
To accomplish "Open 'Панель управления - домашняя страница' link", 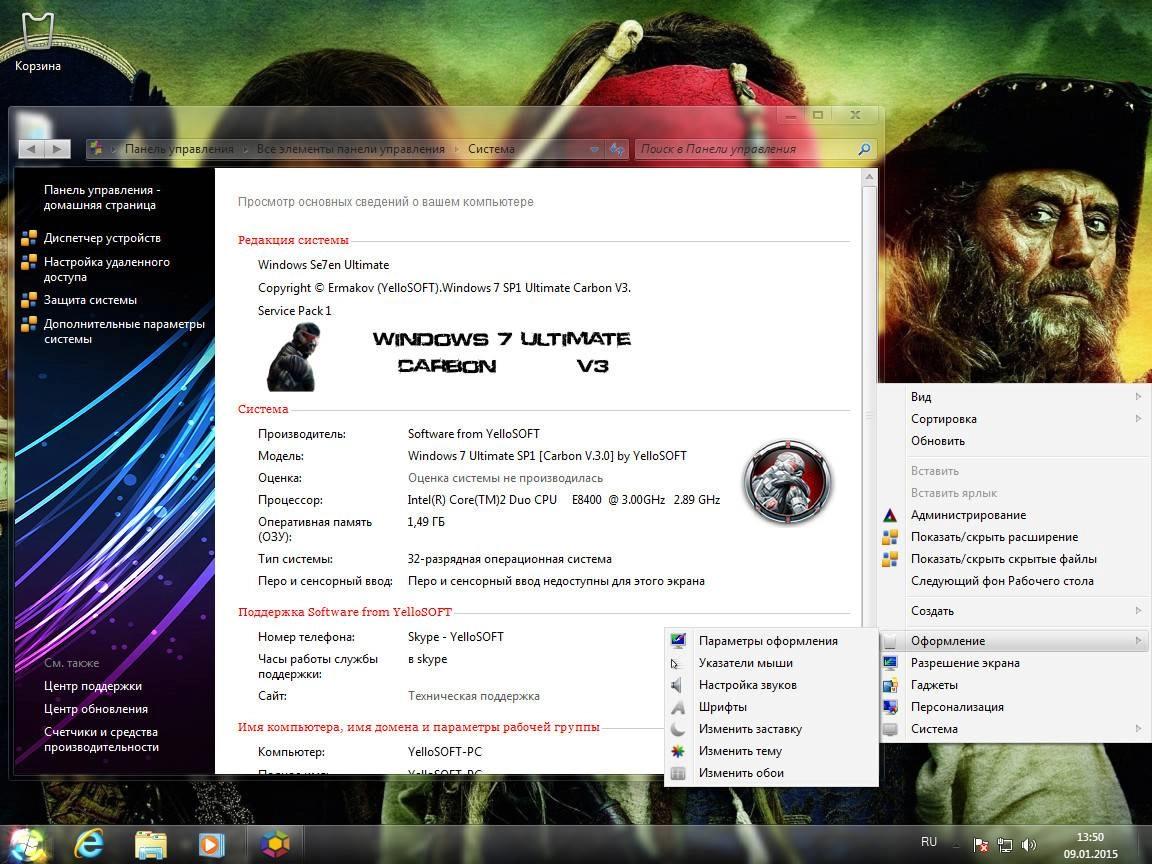I will pyautogui.click(x=101, y=198).
